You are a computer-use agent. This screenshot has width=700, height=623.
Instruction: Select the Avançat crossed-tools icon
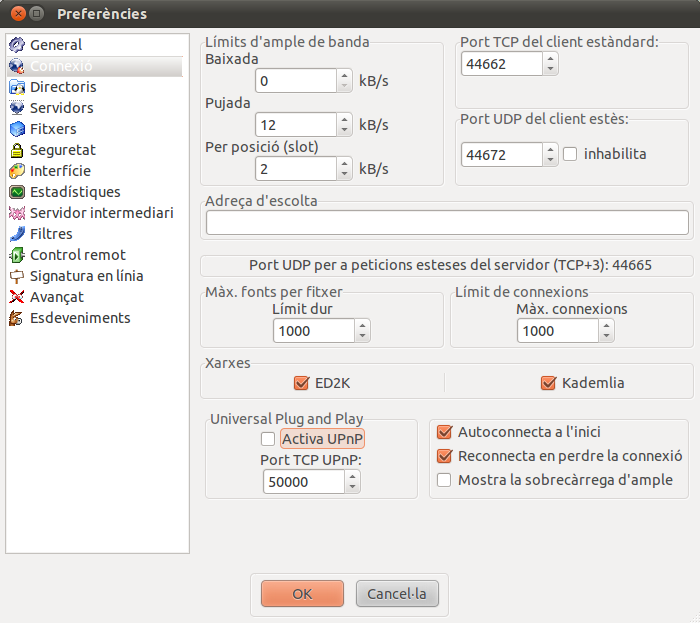17,297
